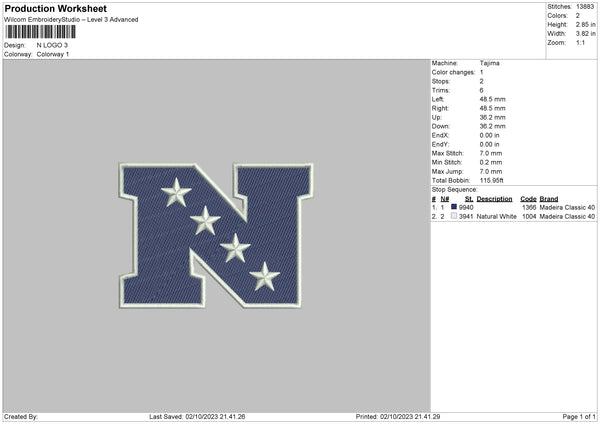Image resolution: width=600 pixels, height=424 pixels.
Task: Click the bottommost white star on the N
Action: [x=264, y=276]
